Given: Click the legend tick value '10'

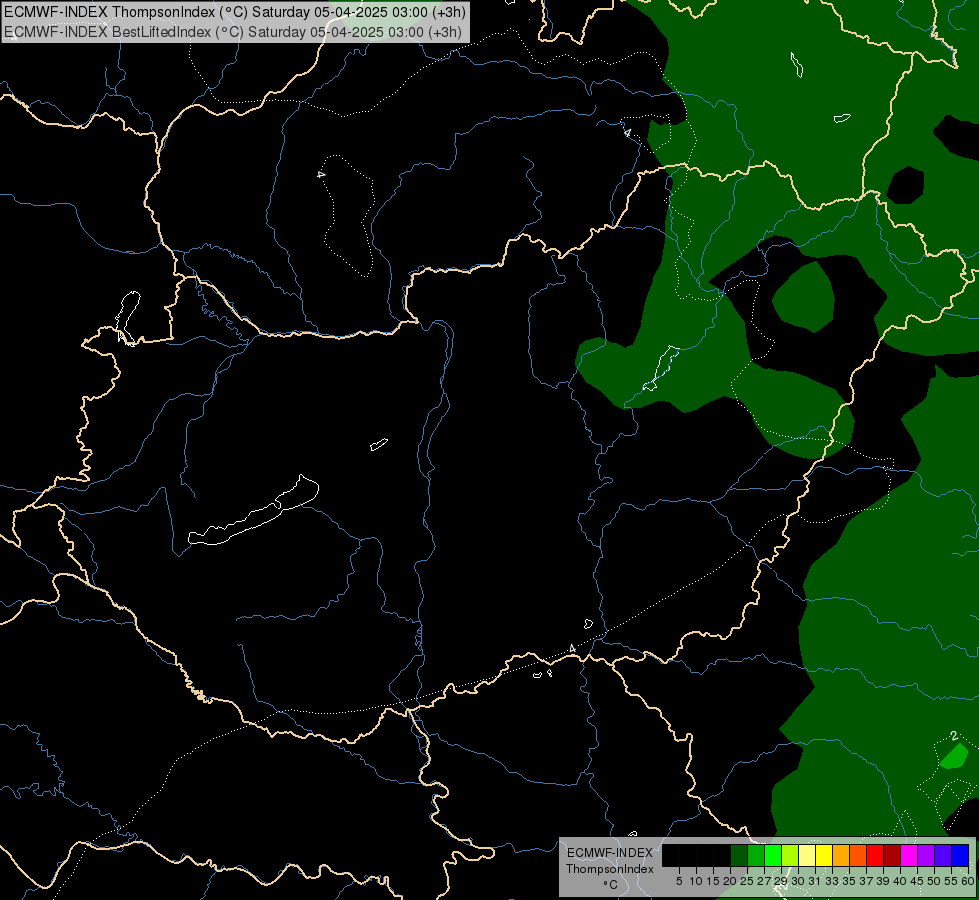Looking at the screenshot, I should pos(696,881).
